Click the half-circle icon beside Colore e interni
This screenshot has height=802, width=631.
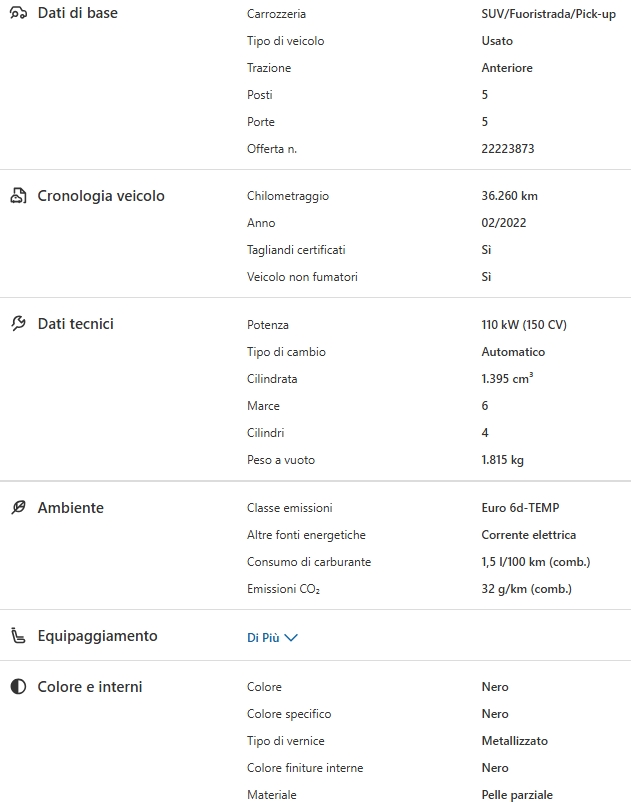coord(18,687)
